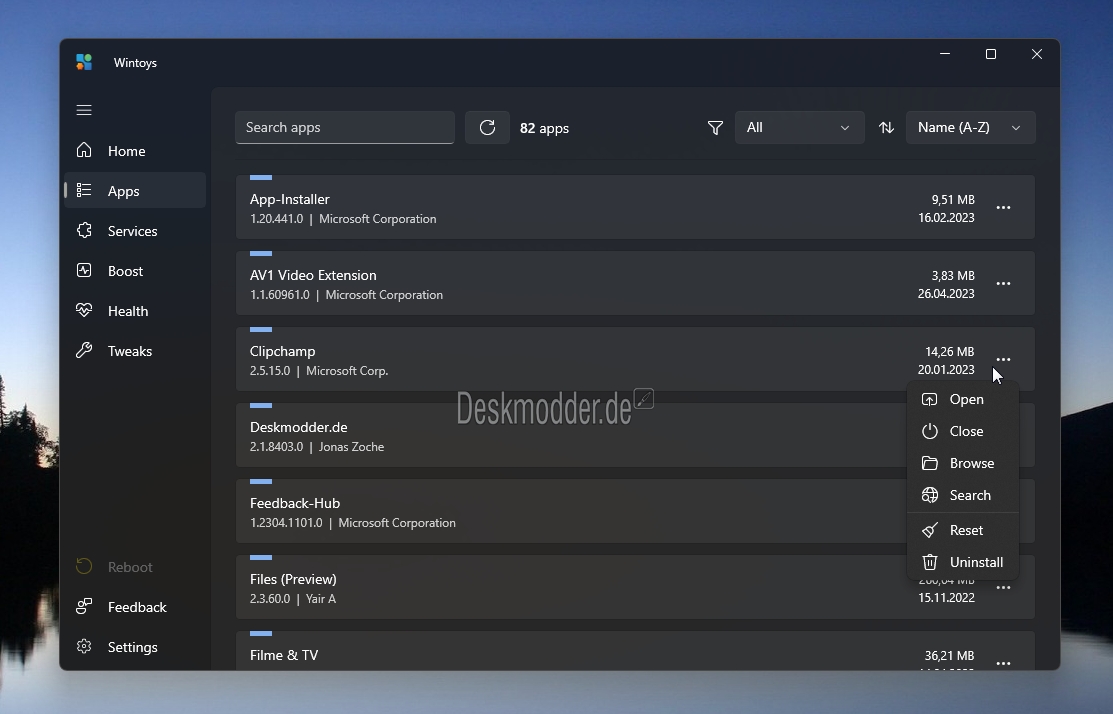
Task: Click the Close power icon
Action: coord(930,432)
